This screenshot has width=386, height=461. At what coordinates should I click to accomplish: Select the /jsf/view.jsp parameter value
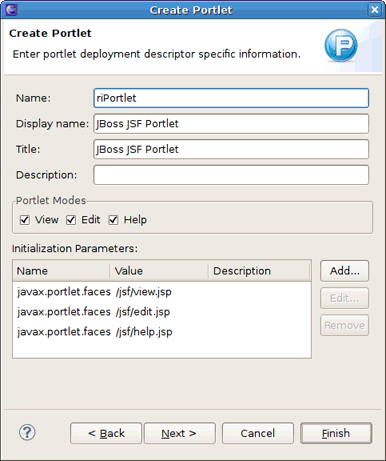[144, 292]
